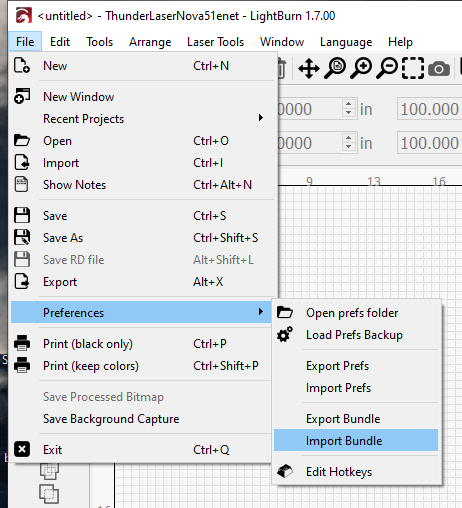Click the Zoom out magnifier icon

387,68
